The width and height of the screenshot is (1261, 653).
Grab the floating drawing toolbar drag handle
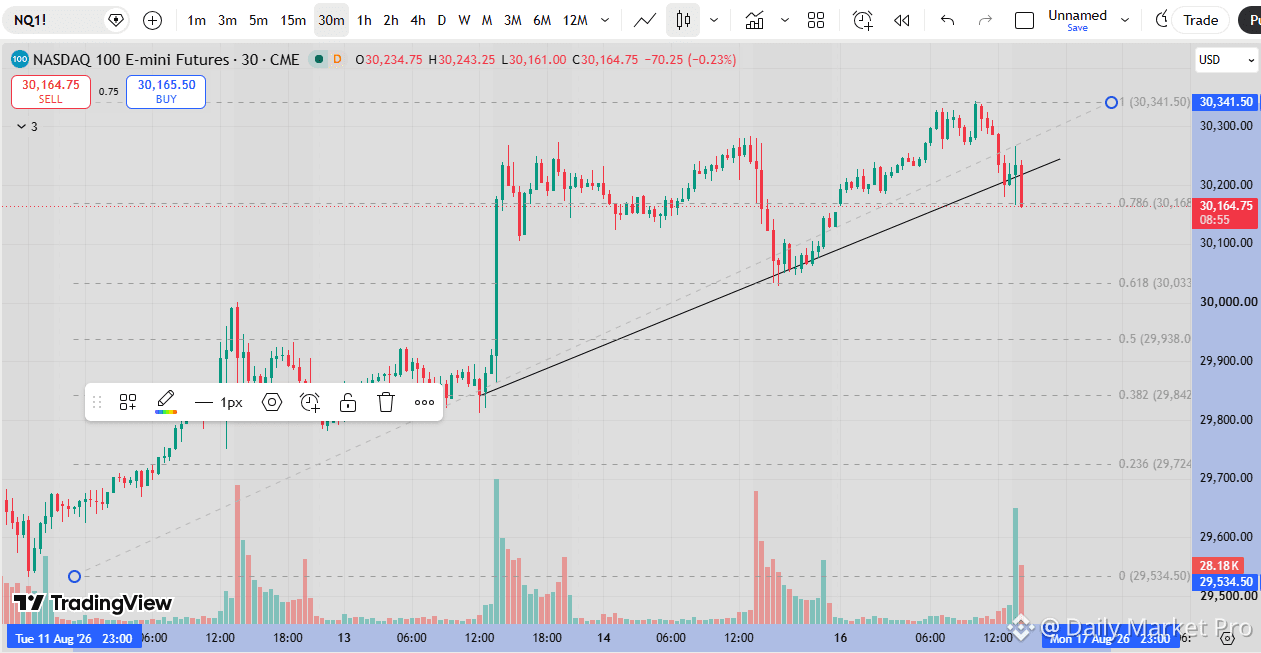pos(97,402)
